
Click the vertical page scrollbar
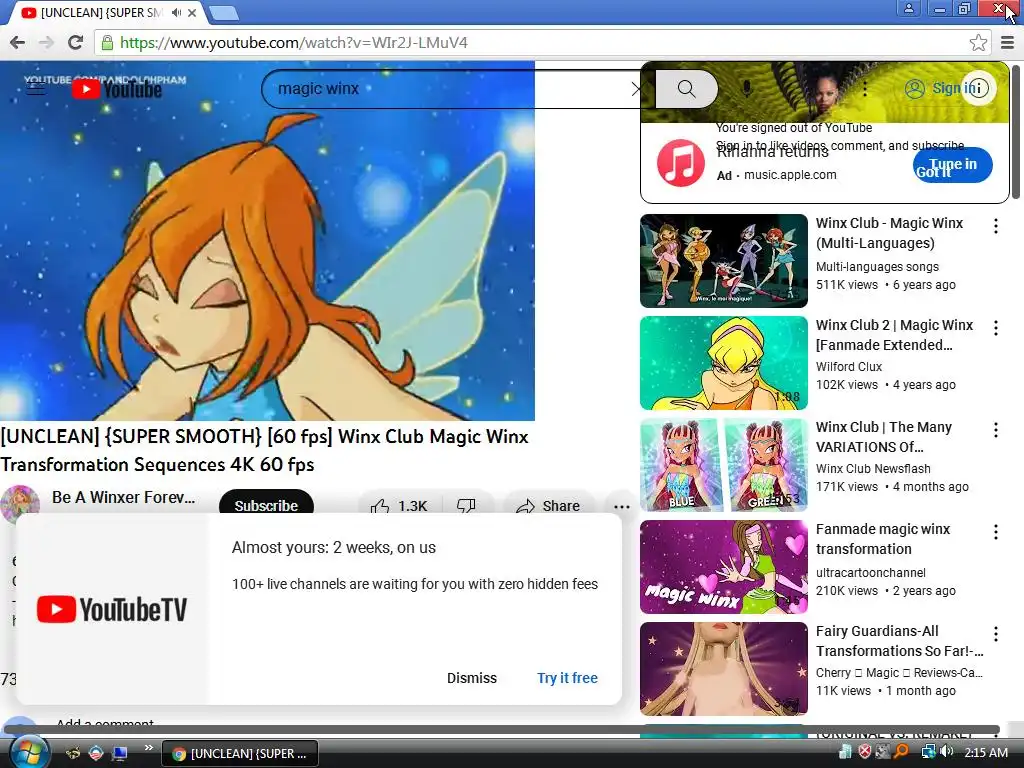1017,133
